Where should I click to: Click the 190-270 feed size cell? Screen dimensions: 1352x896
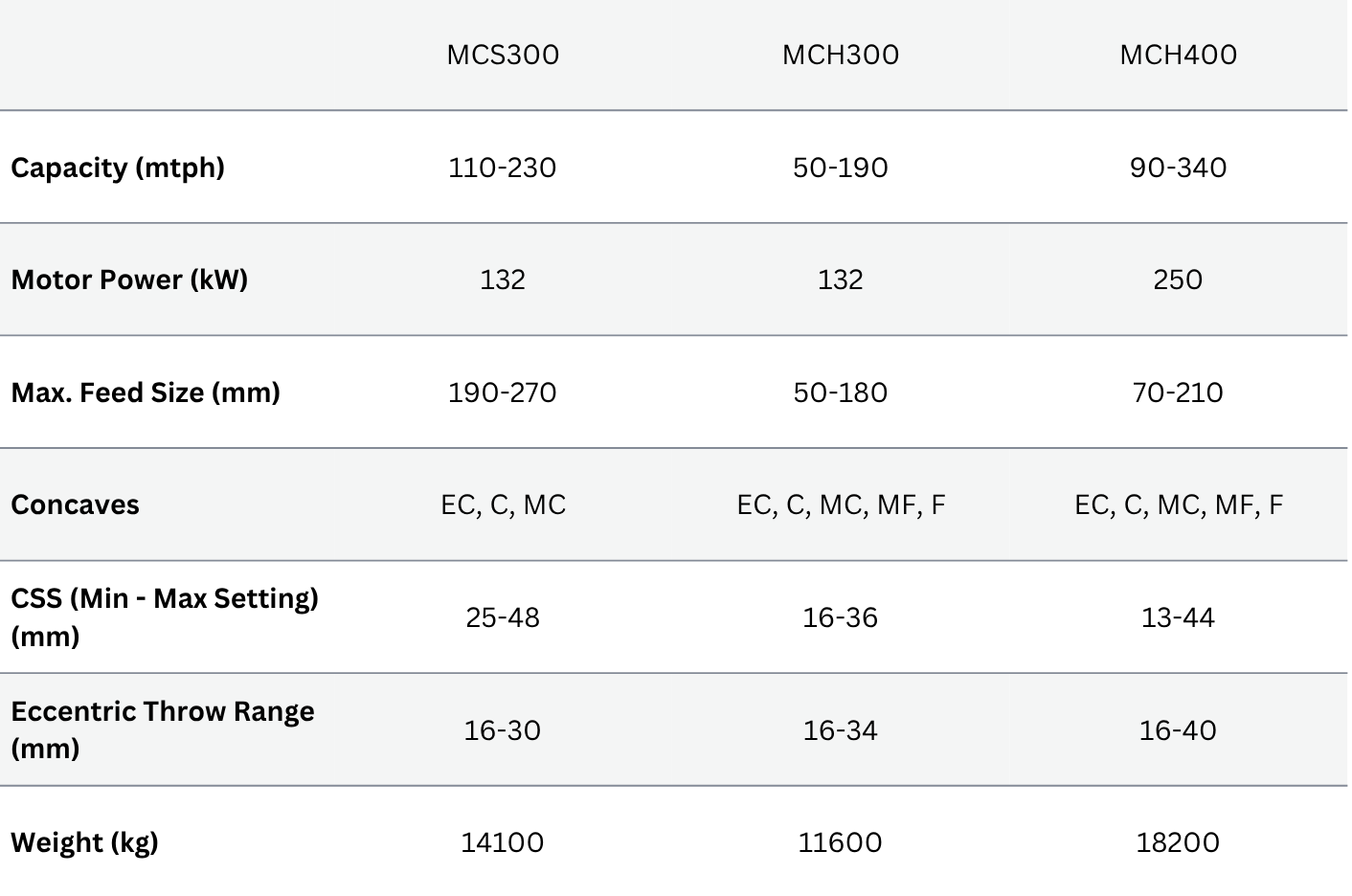[503, 392]
